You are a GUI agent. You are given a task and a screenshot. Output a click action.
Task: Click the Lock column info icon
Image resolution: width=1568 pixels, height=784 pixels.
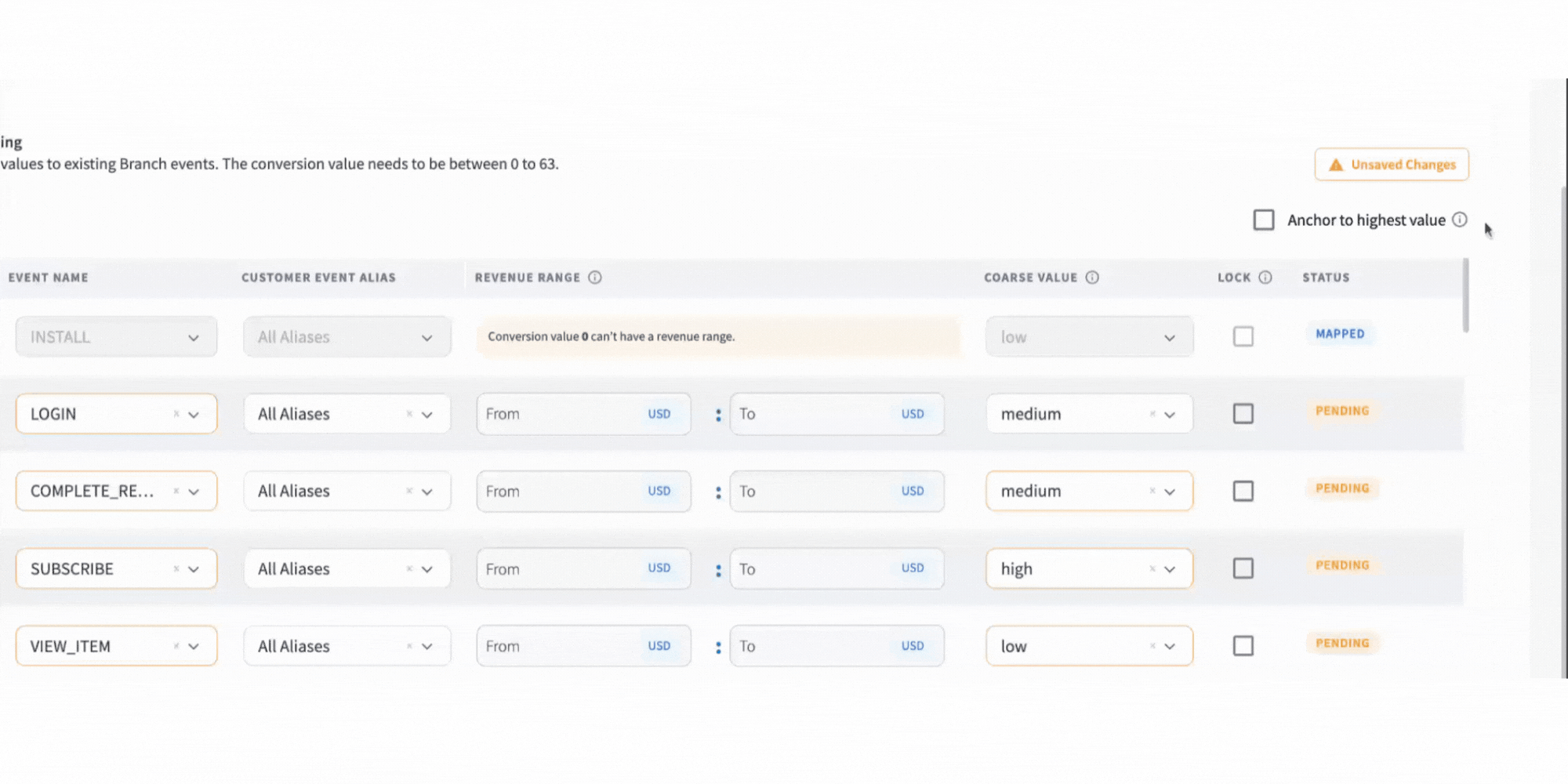pos(1265,278)
